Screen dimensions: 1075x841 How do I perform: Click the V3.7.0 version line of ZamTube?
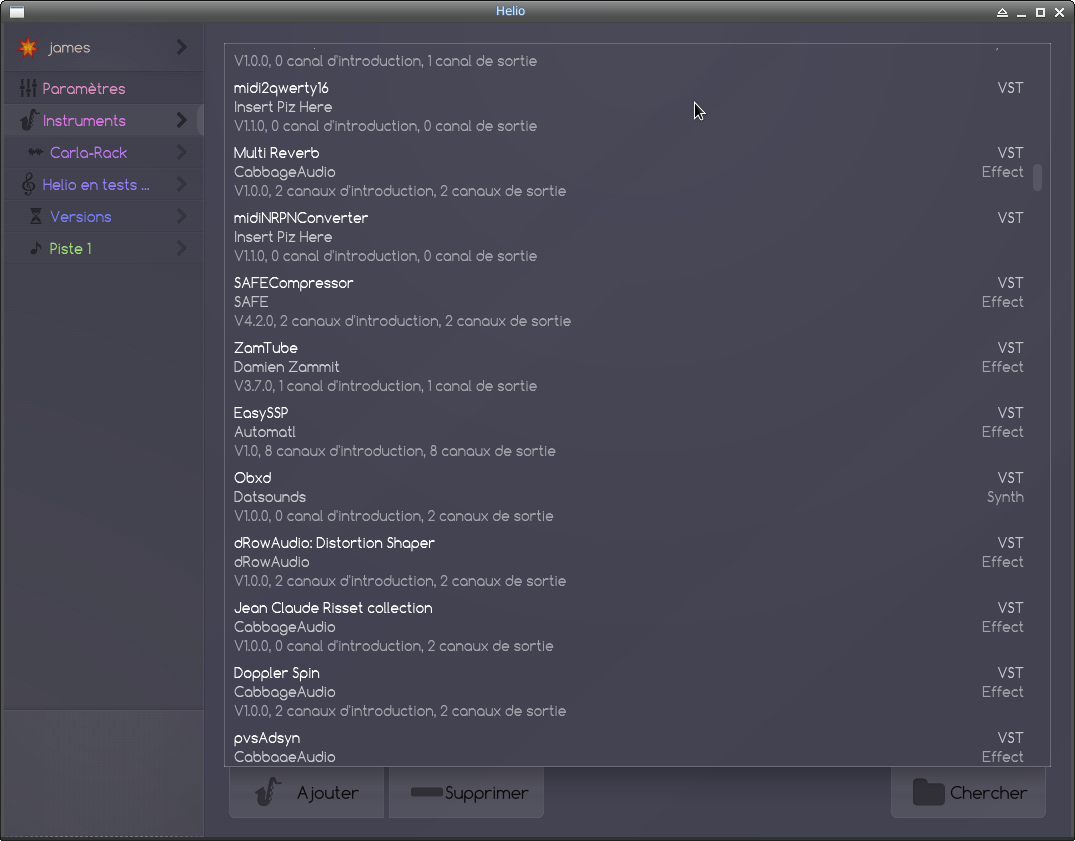[385, 386]
